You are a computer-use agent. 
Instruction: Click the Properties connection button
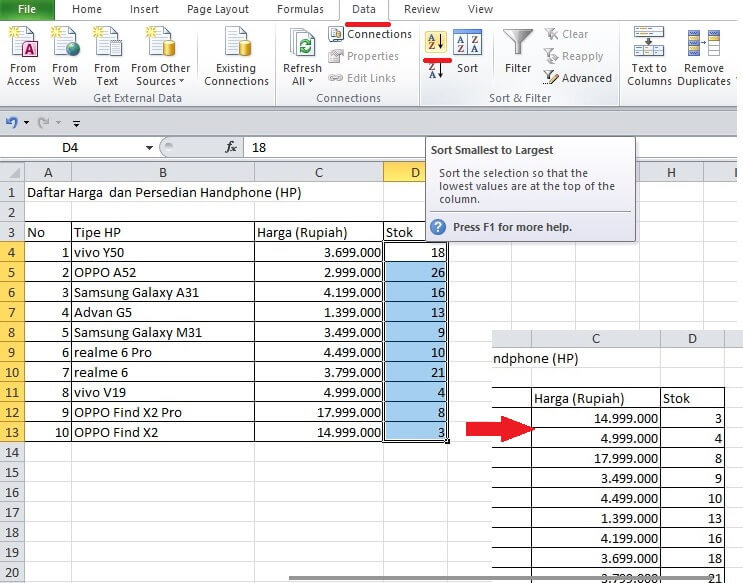pos(364,56)
